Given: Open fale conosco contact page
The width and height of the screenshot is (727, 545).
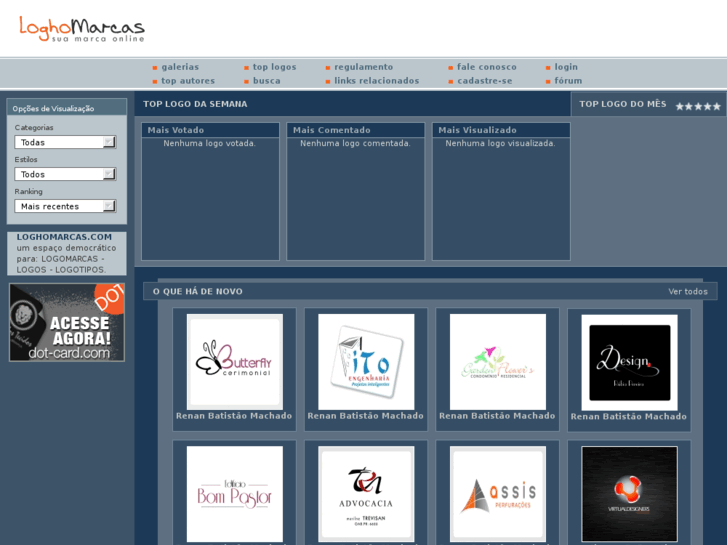Looking at the screenshot, I should pos(486,67).
